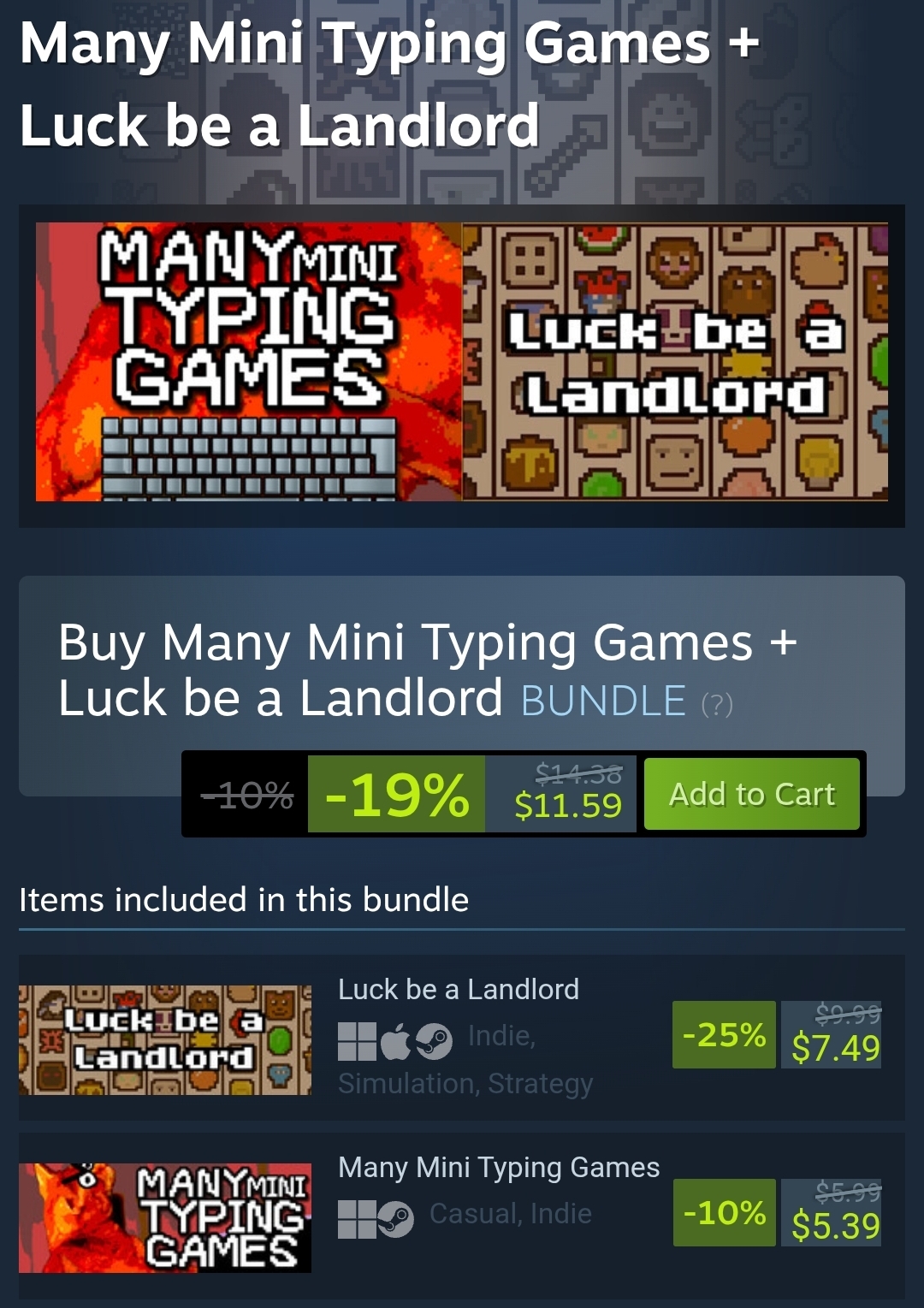The height and width of the screenshot is (1308, 924).
Task: Click the crossed-out -10% bundle discount
Action: click(246, 796)
